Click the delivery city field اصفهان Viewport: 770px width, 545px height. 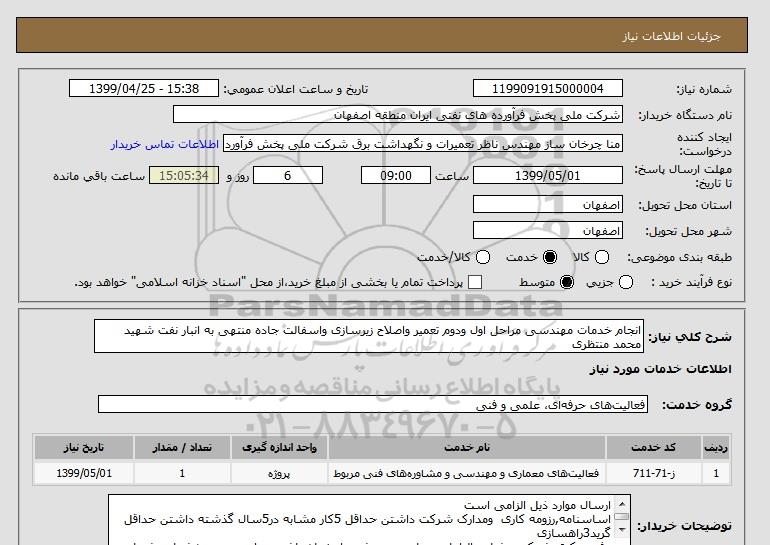[548, 230]
